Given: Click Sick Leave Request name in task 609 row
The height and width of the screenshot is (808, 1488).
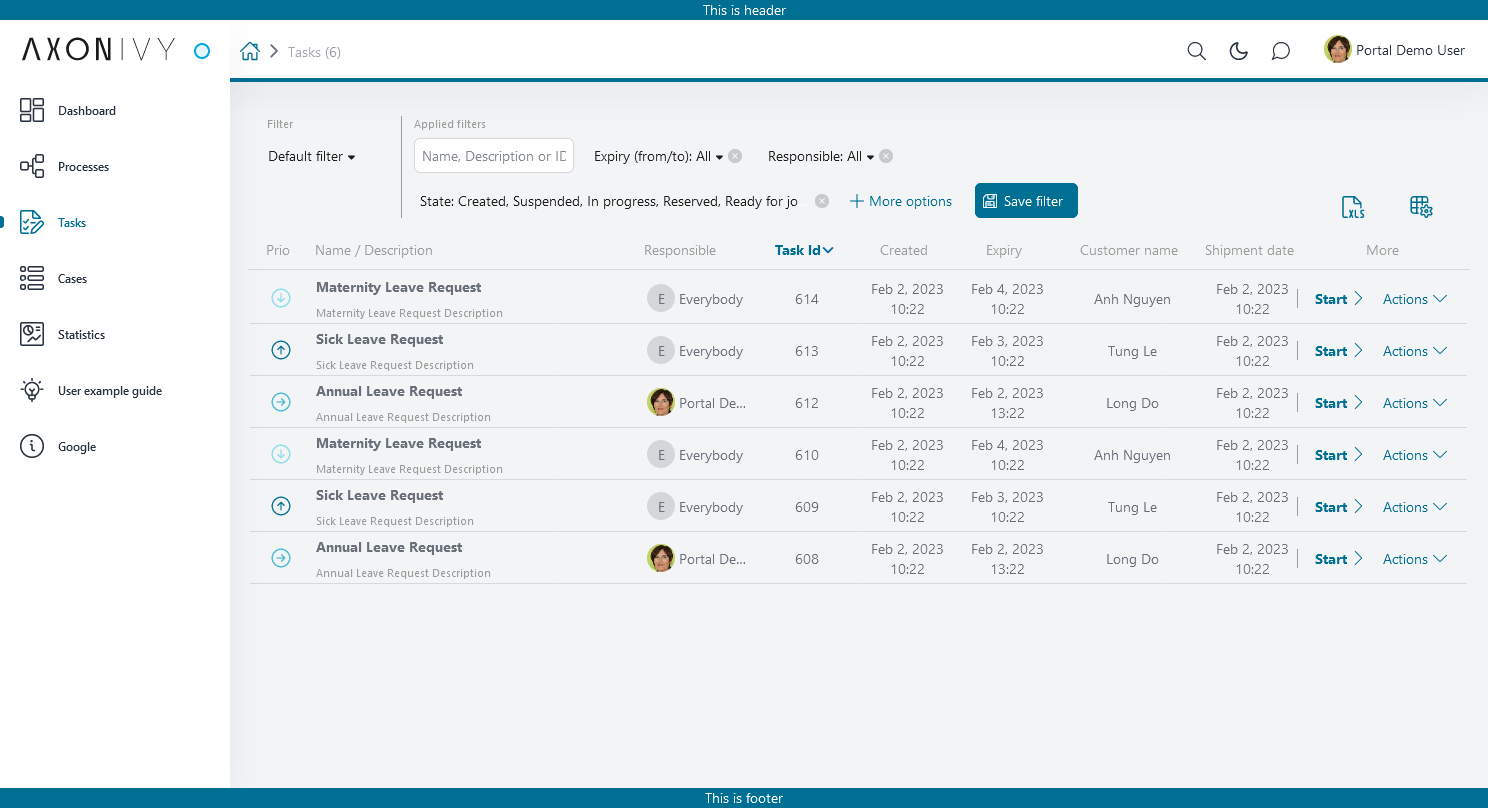Looking at the screenshot, I should pyautogui.click(x=380, y=495).
